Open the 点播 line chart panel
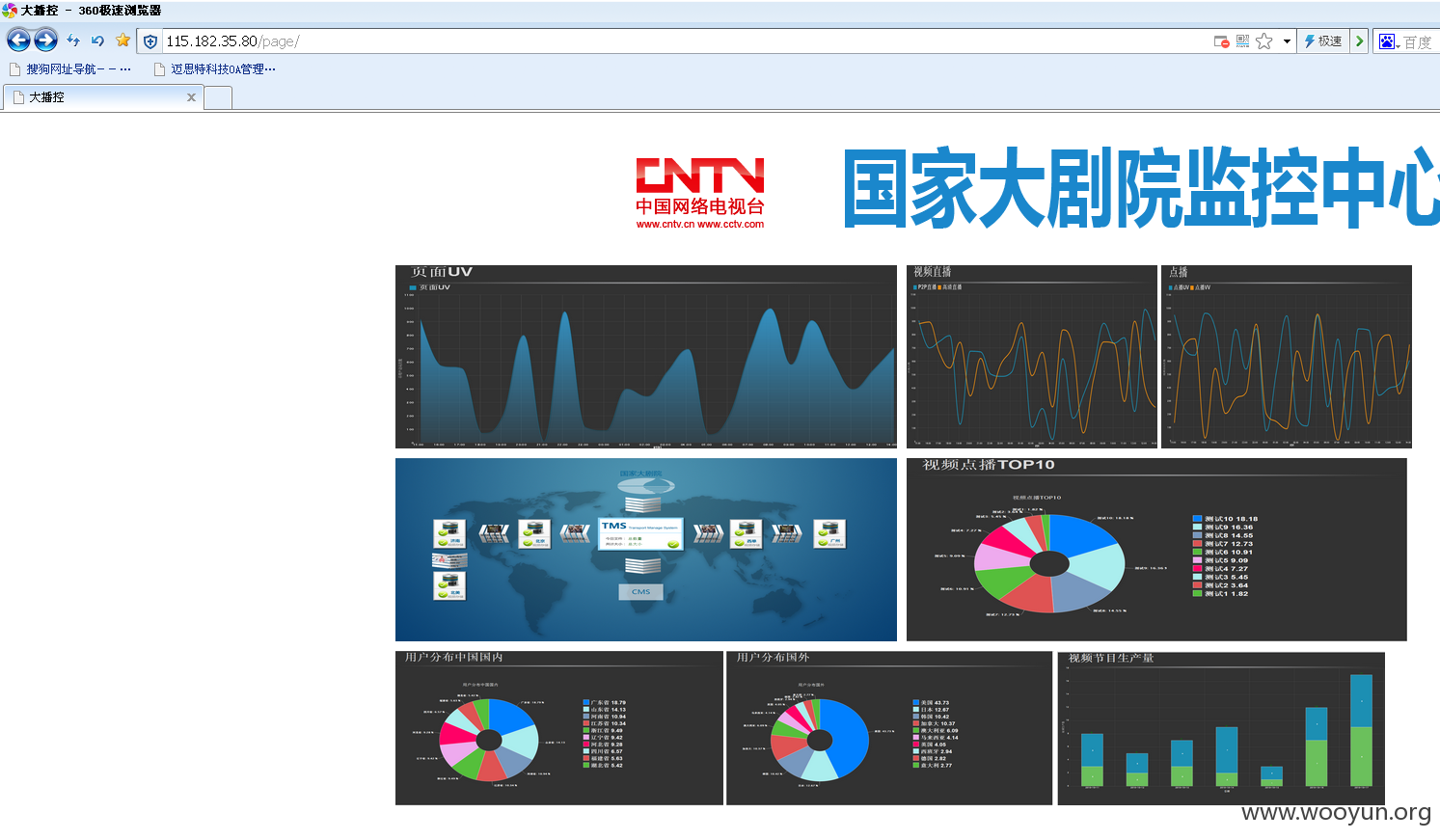The width and height of the screenshot is (1440, 840). (x=1287, y=357)
